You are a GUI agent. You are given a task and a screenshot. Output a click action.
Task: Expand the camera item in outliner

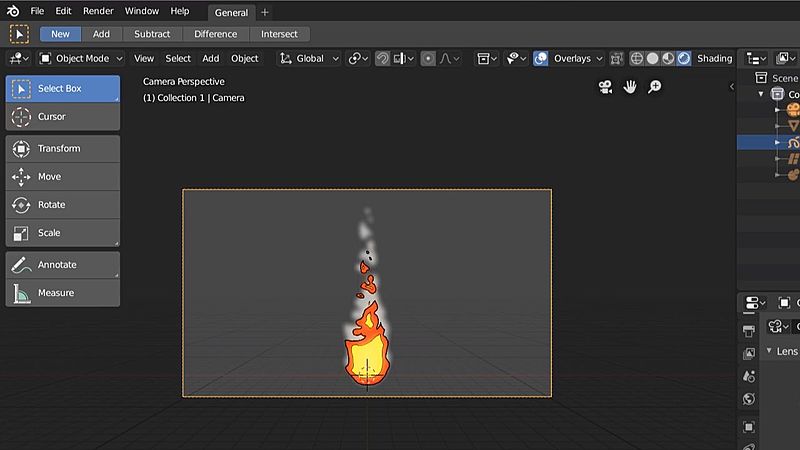777,110
